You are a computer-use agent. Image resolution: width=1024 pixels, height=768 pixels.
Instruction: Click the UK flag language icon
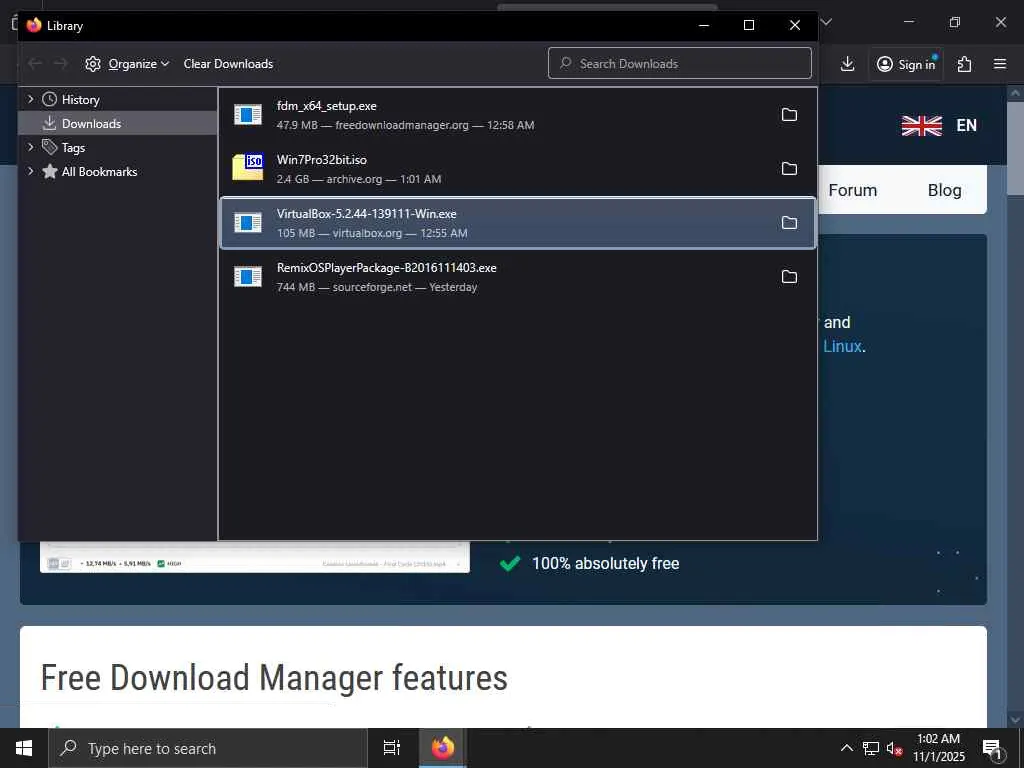[x=921, y=125]
